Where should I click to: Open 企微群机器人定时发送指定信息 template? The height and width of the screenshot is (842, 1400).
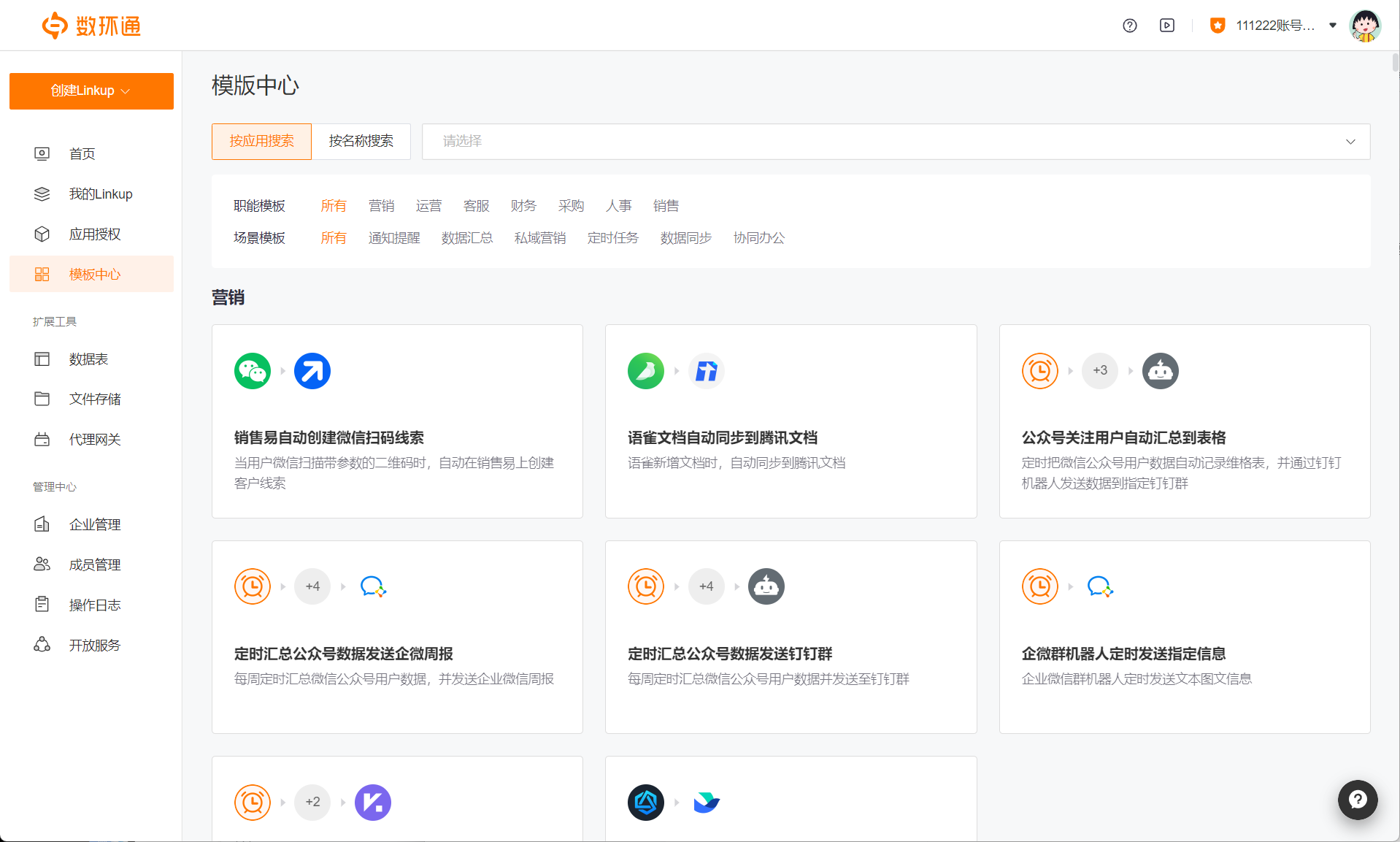pos(1185,637)
